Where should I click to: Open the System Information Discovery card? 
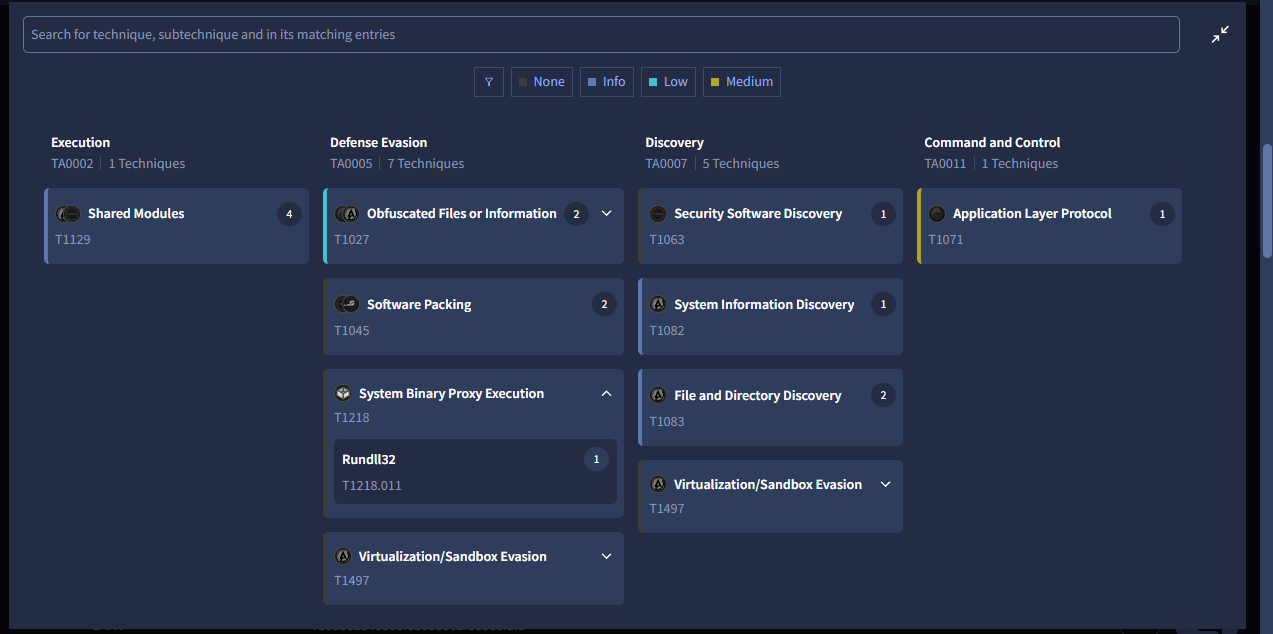click(770, 317)
